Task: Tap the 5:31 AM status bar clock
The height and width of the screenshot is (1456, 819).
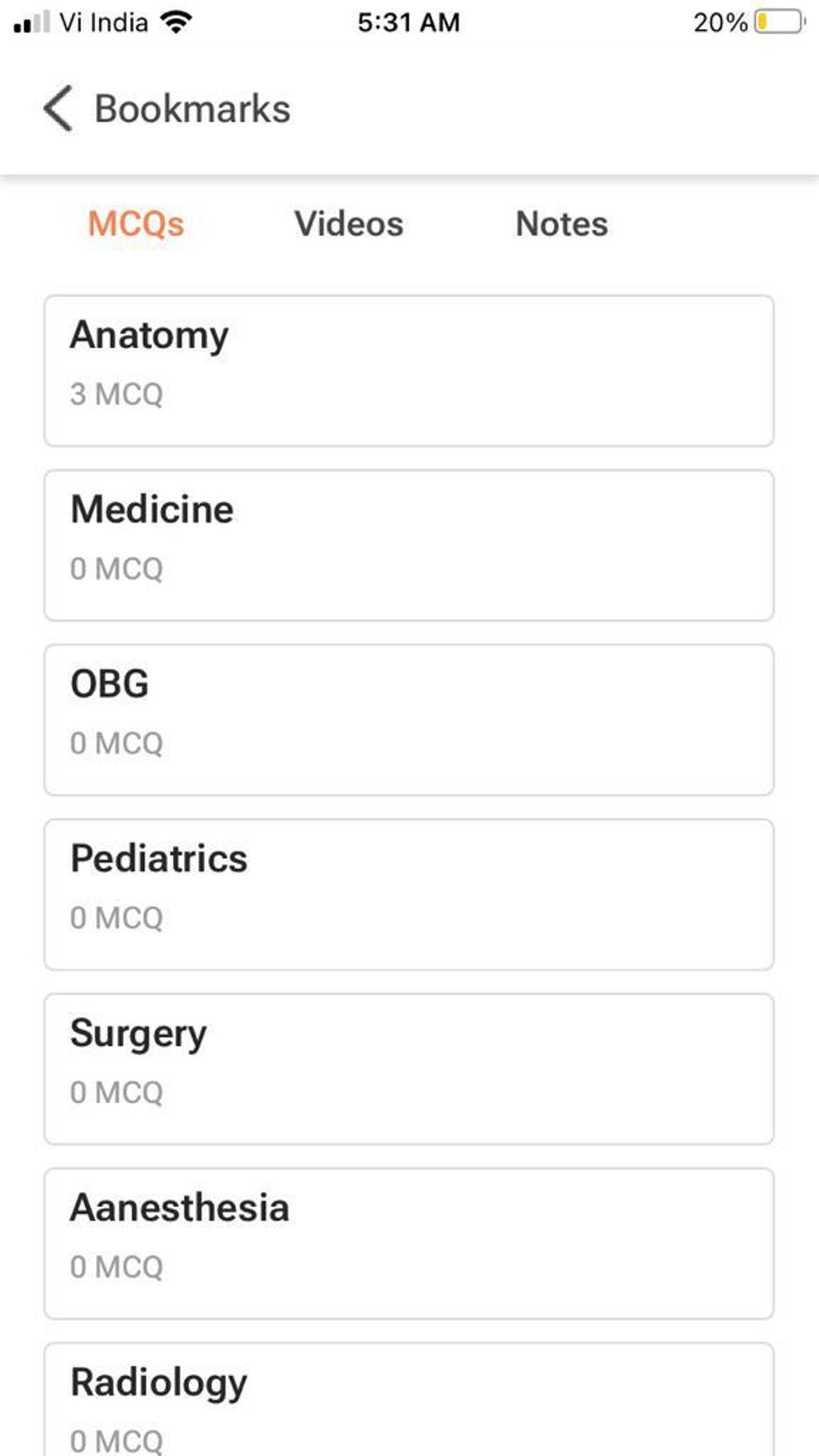Action: point(409,22)
